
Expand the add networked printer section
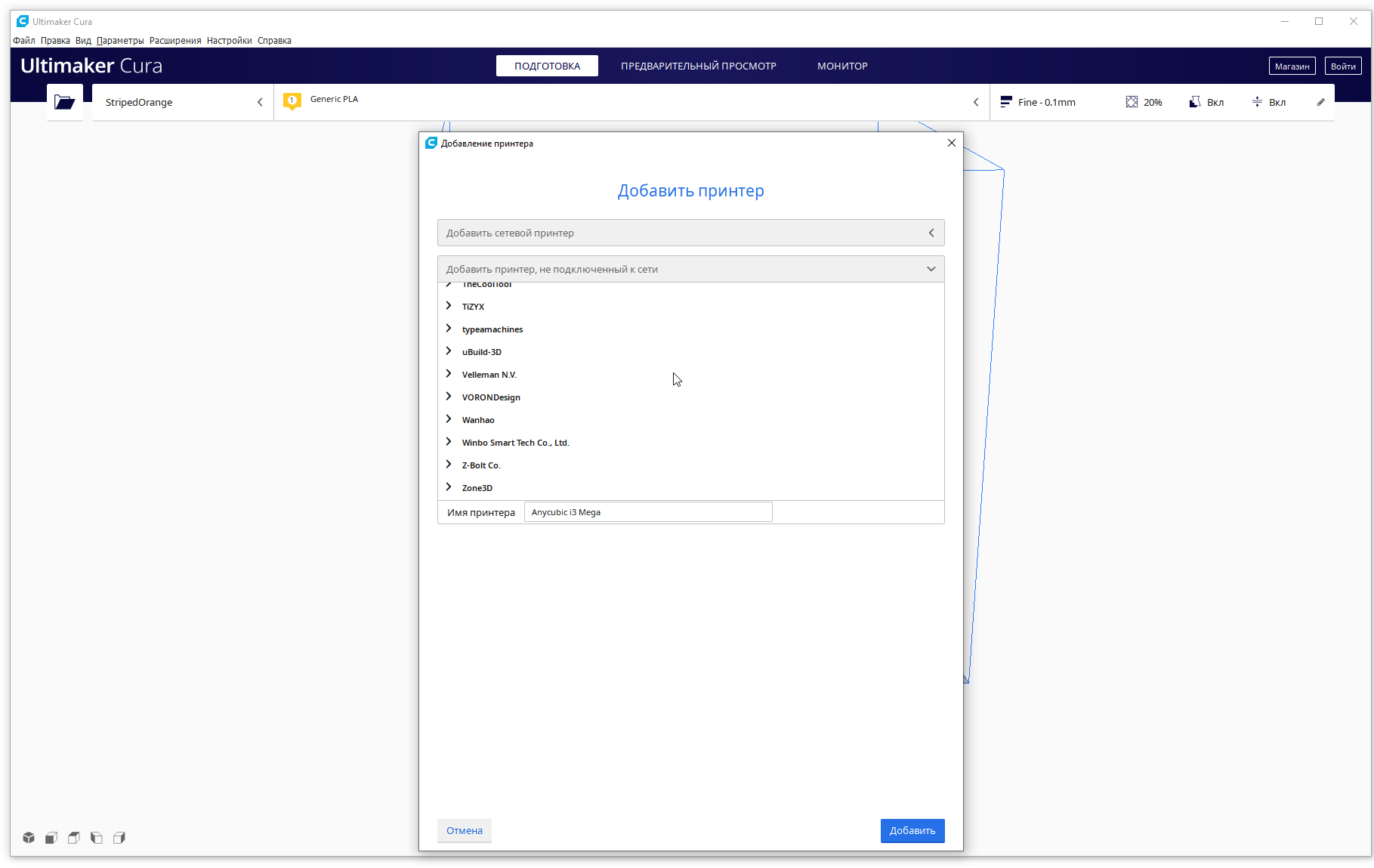[x=691, y=233]
